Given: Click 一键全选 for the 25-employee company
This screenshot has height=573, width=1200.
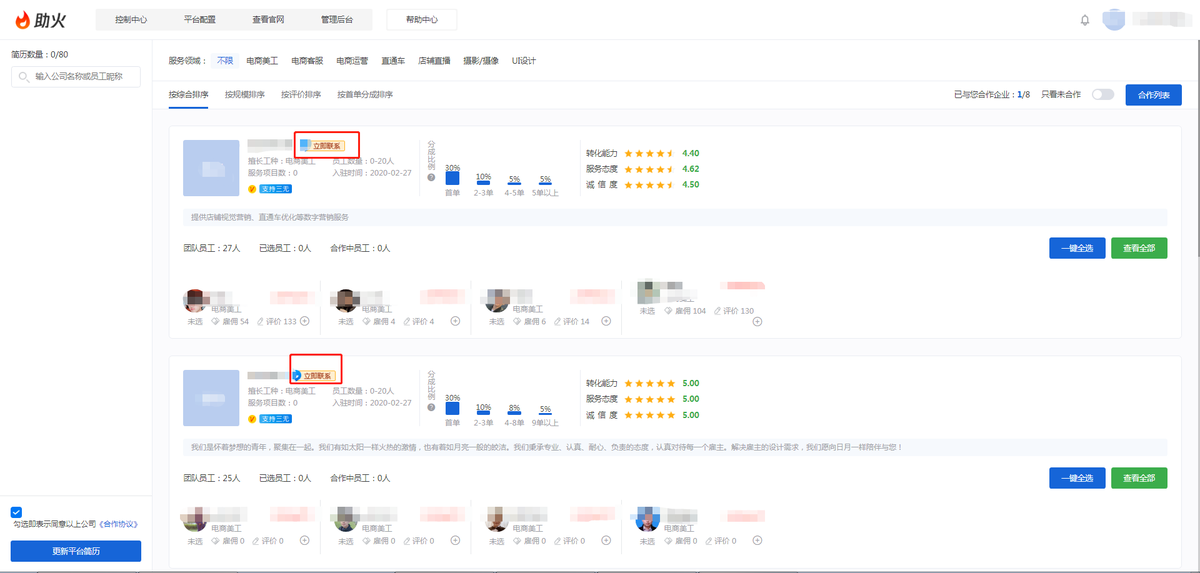Looking at the screenshot, I should pyautogui.click(x=1077, y=478).
